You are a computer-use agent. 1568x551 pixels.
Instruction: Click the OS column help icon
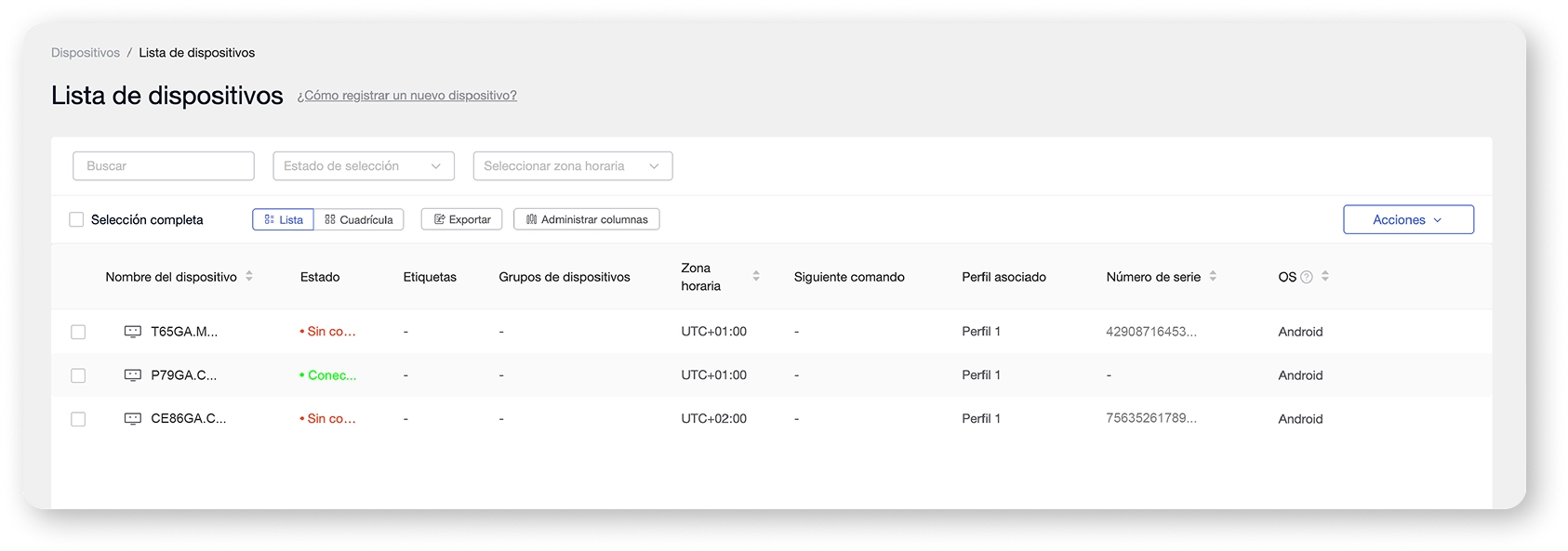click(1307, 277)
